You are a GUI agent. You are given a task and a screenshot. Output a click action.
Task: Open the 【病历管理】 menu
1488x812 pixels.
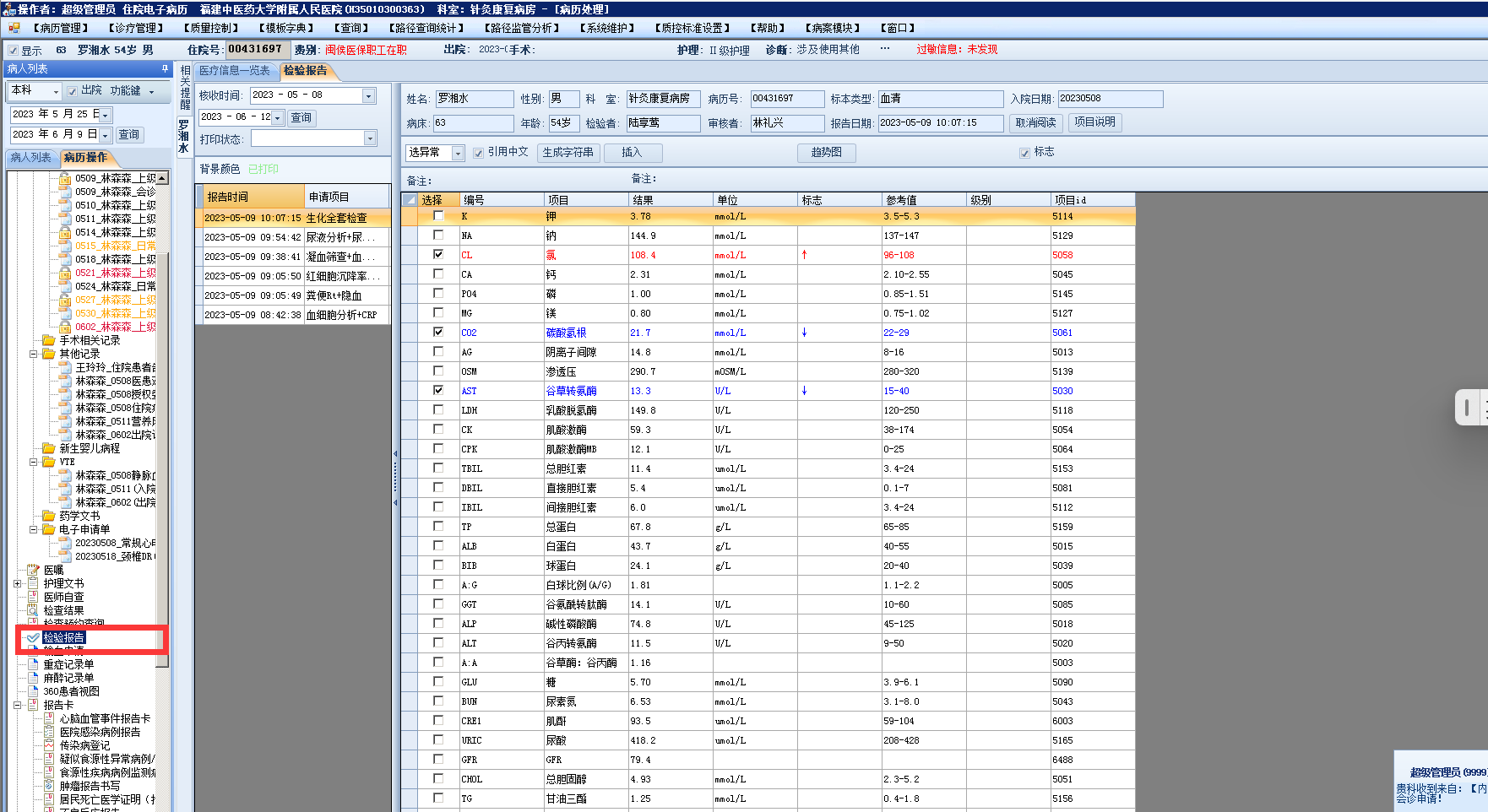tap(62, 28)
